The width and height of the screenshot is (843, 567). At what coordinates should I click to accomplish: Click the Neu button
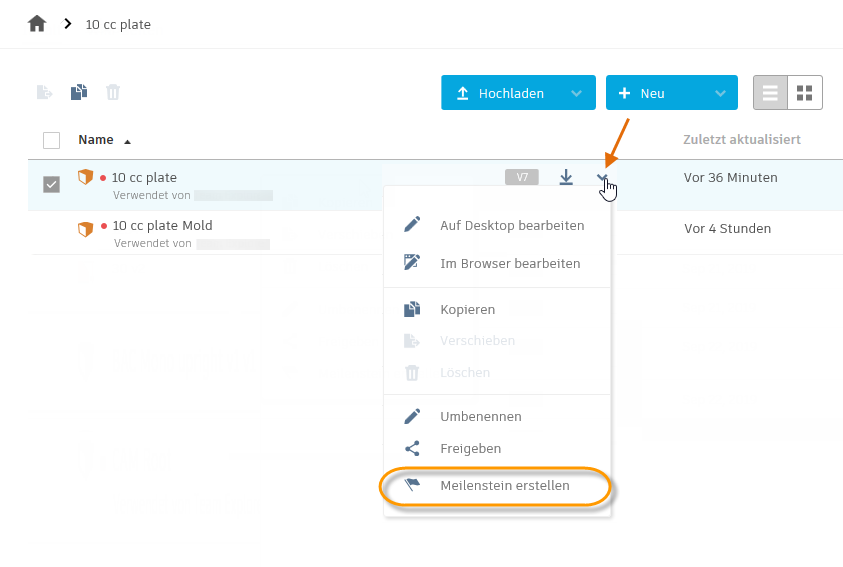652,93
